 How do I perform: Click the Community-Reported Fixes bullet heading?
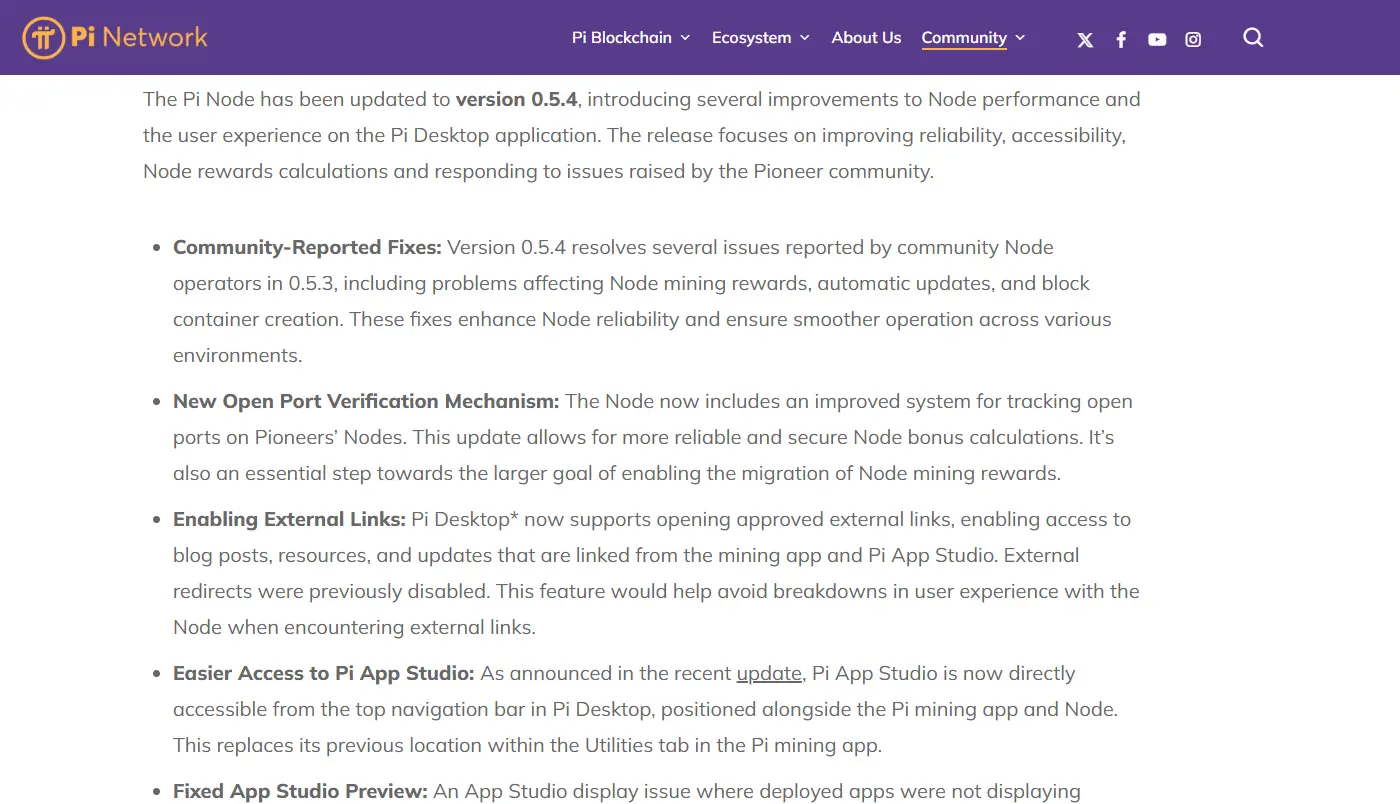[x=307, y=248]
